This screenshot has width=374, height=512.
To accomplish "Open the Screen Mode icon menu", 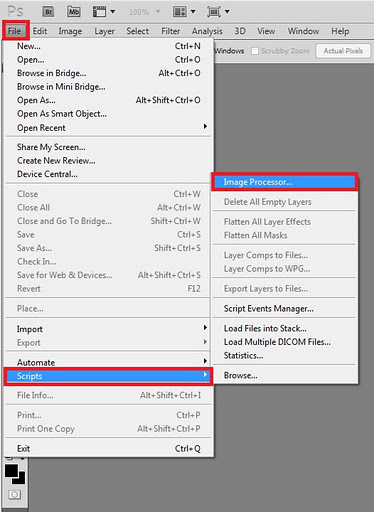I will pos(218,12).
